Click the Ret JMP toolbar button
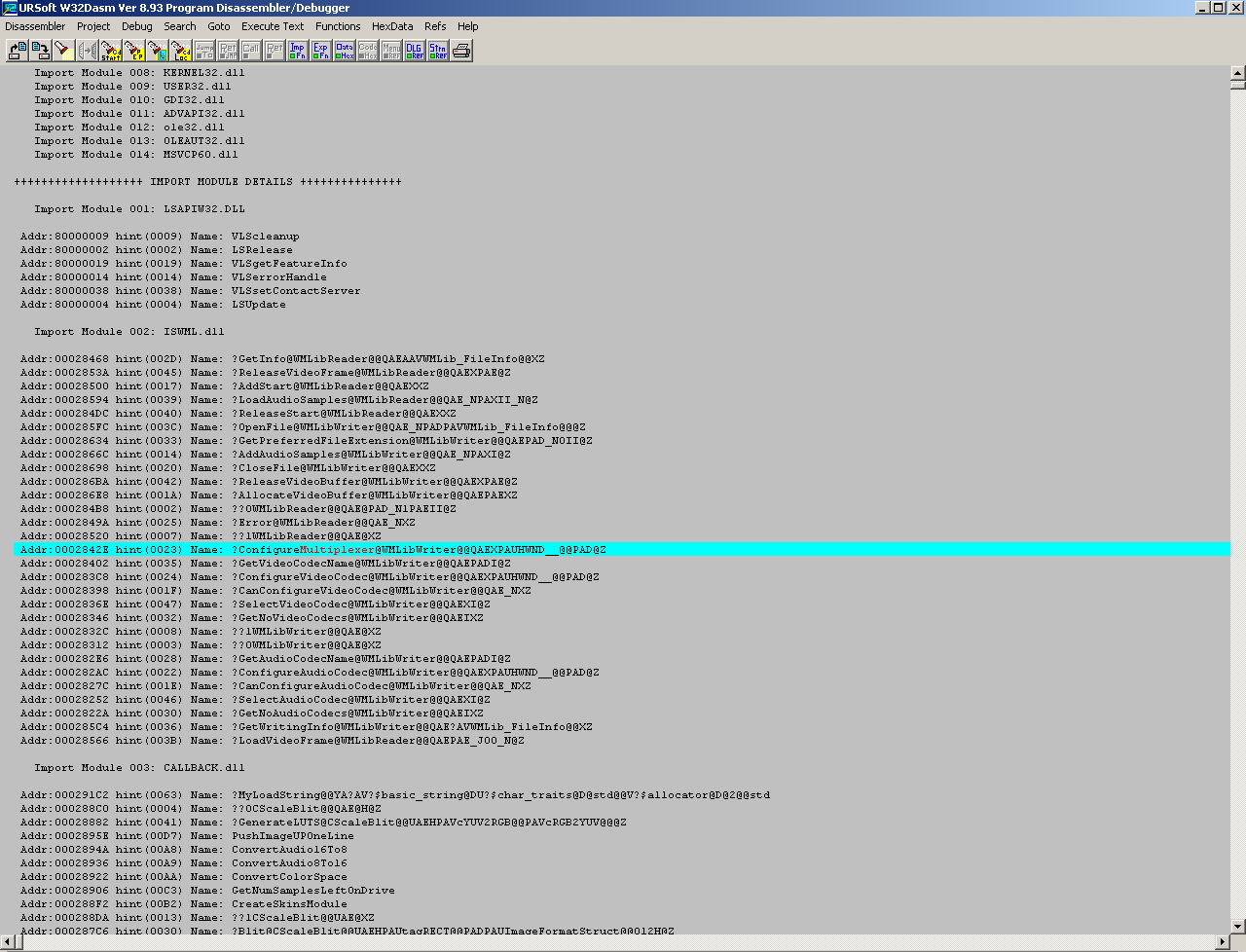The width and height of the screenshot is (1246, 952). coord(228,50)
